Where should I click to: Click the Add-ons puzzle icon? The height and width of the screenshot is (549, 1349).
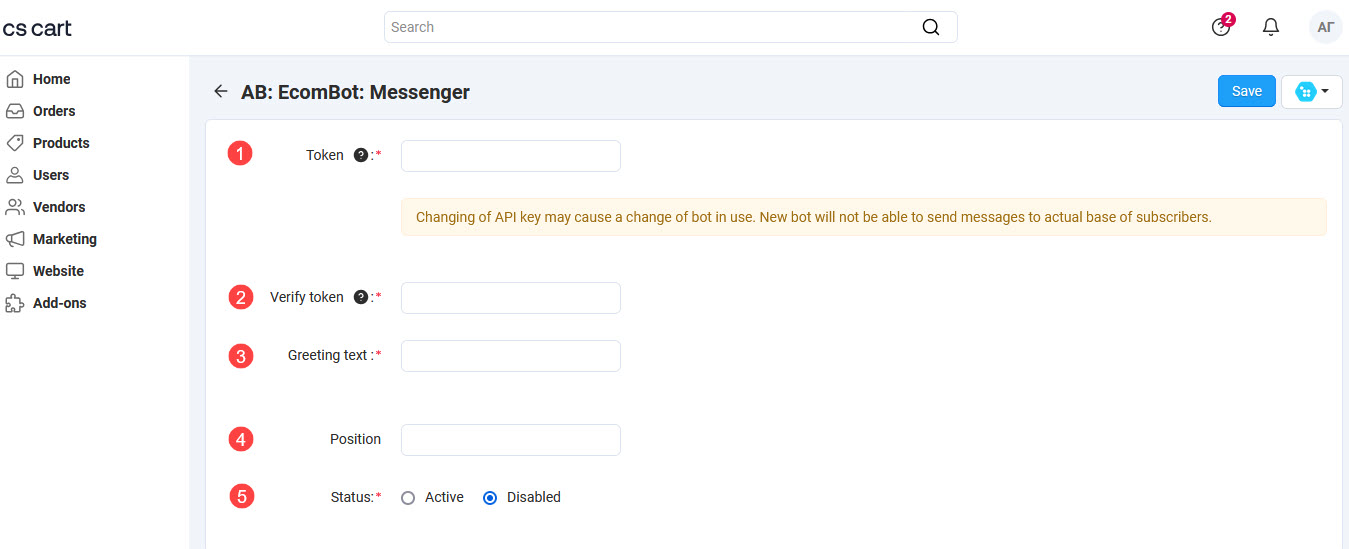click(15, 303)
